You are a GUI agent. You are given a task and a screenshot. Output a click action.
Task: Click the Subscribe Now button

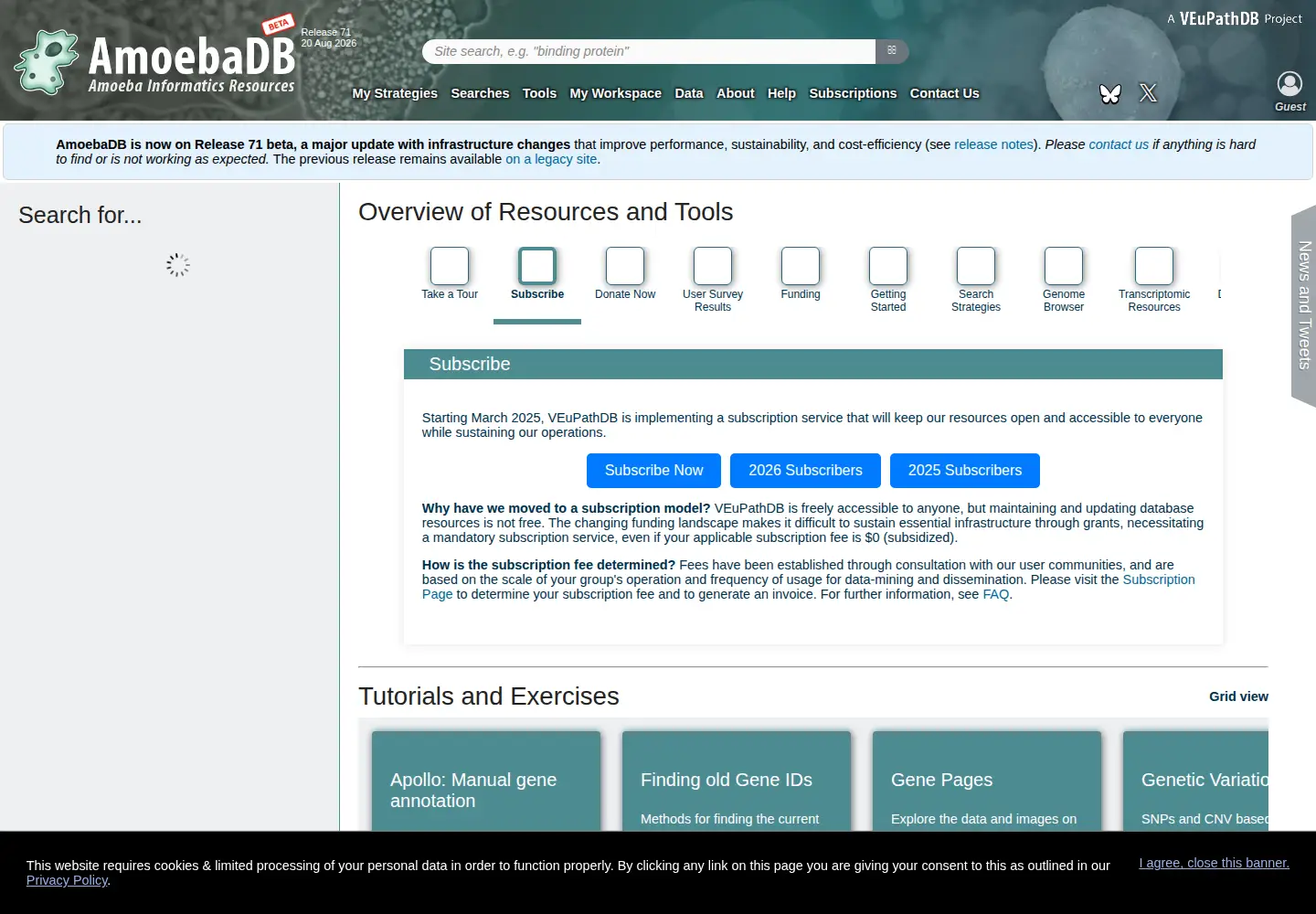pyautogui.click(x=654, y=471)
